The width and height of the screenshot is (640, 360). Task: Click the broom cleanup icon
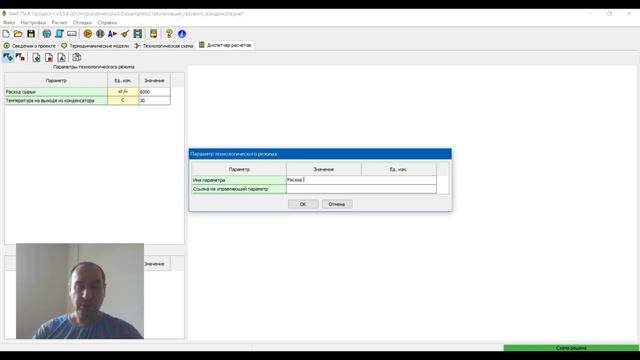click(125, 34)
